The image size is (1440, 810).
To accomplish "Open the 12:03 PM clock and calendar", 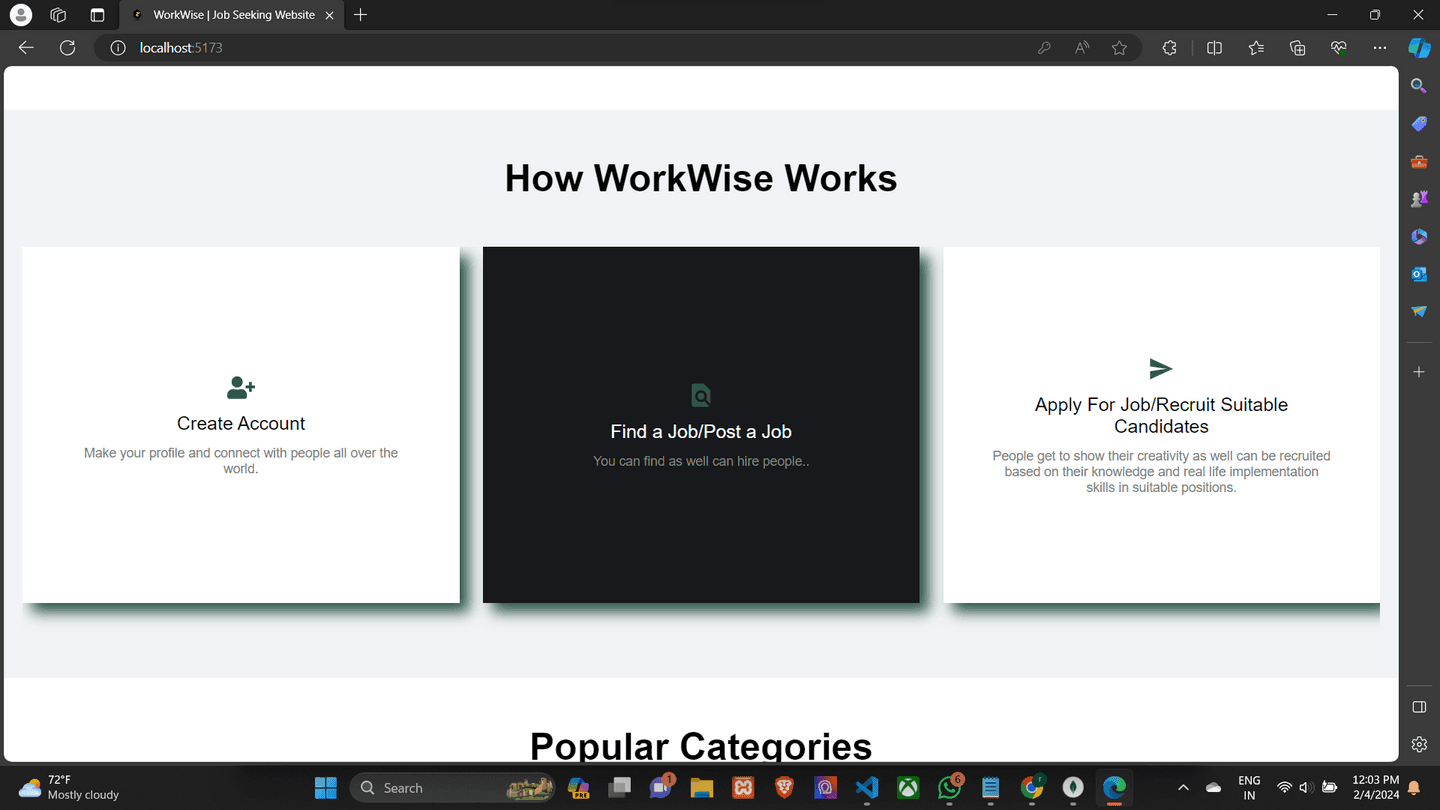I will pyautogui.click(x=1375, y=787).
